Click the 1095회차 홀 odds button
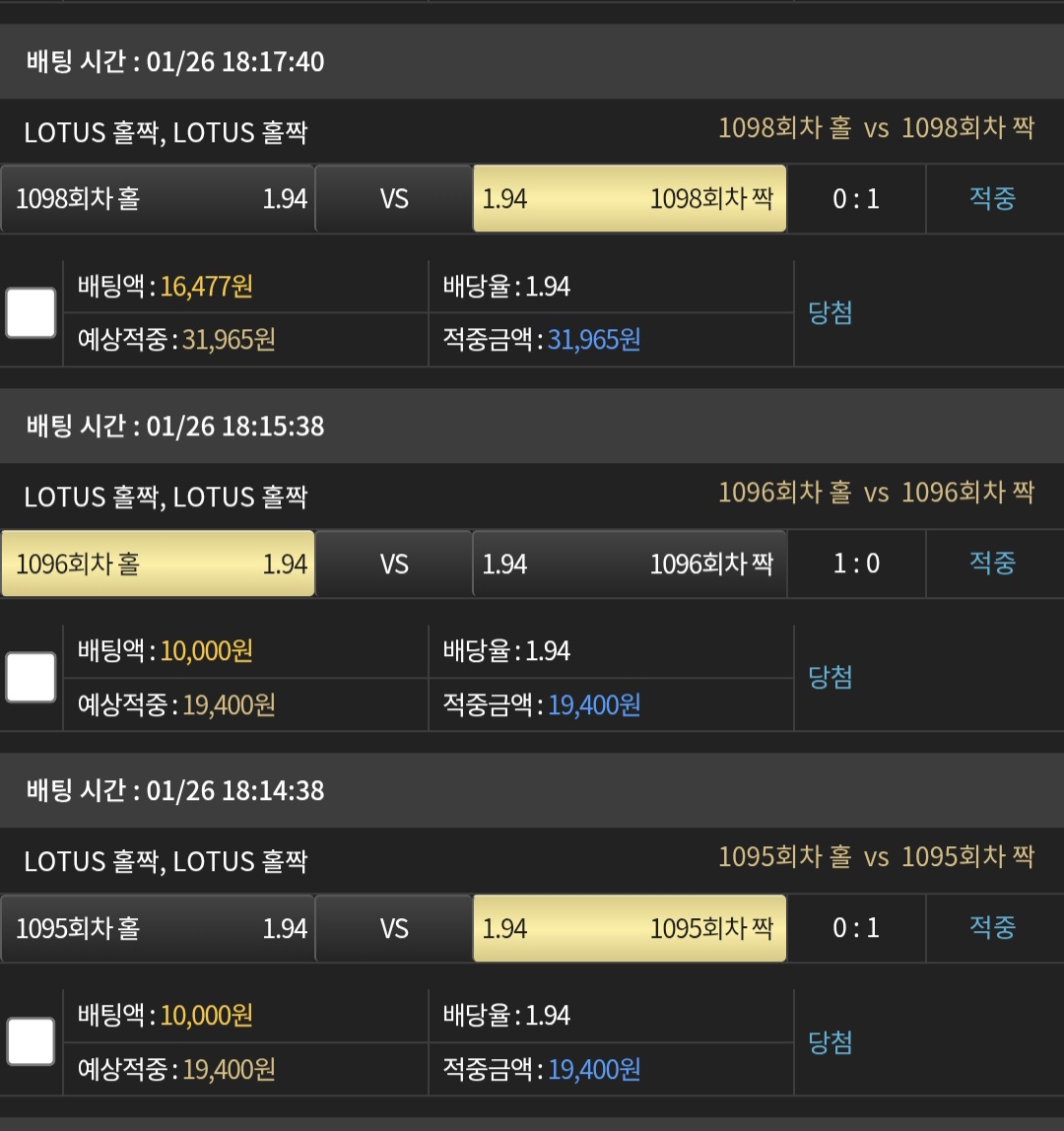1064x1131 pixels. (x=158, y=928)
